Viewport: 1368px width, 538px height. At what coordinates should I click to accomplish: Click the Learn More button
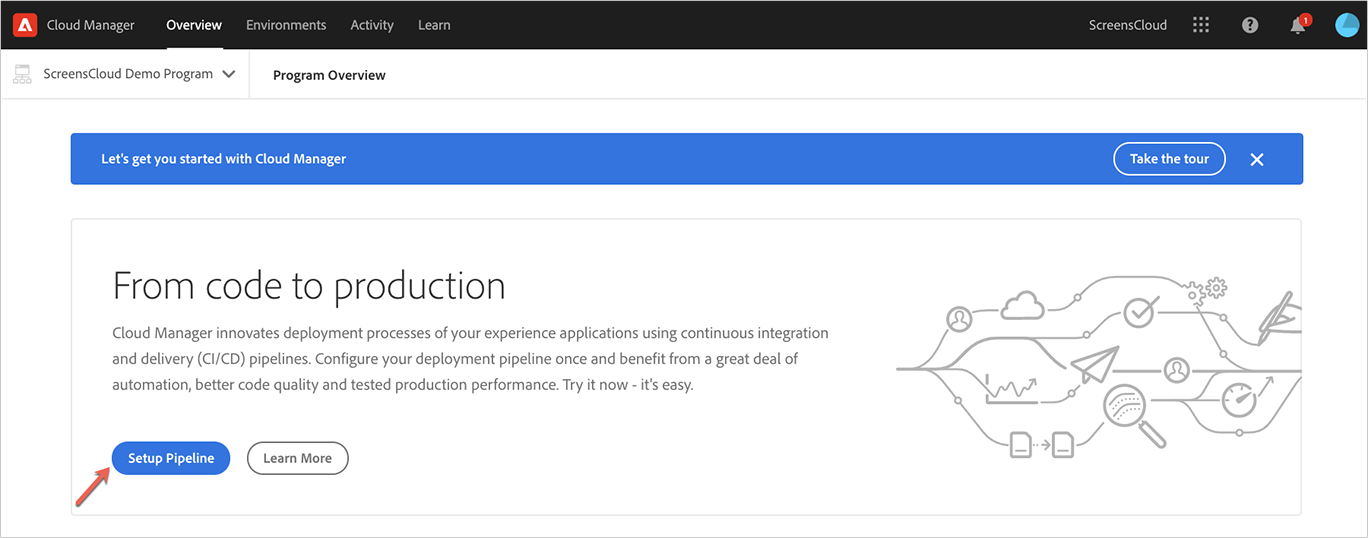(297, 458)
